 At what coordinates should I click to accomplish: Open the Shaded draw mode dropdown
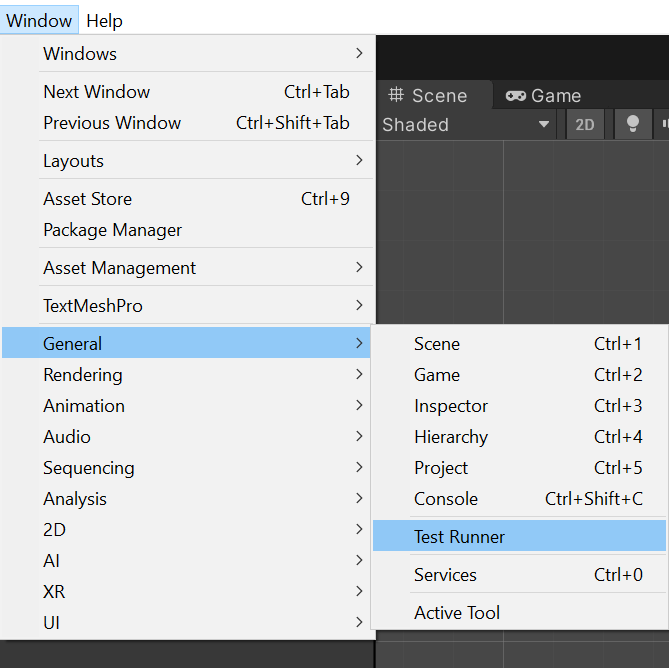pyautogui.click(x=466, y=125)
